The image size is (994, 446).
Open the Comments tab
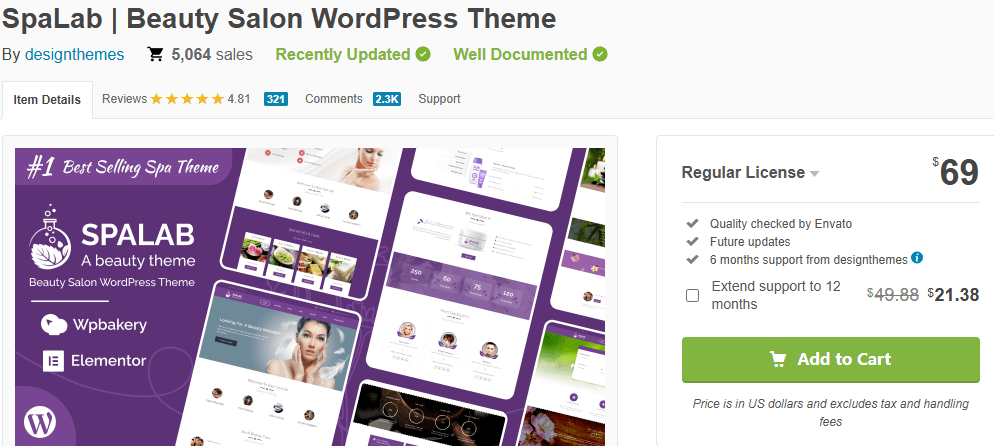point(333,99)
